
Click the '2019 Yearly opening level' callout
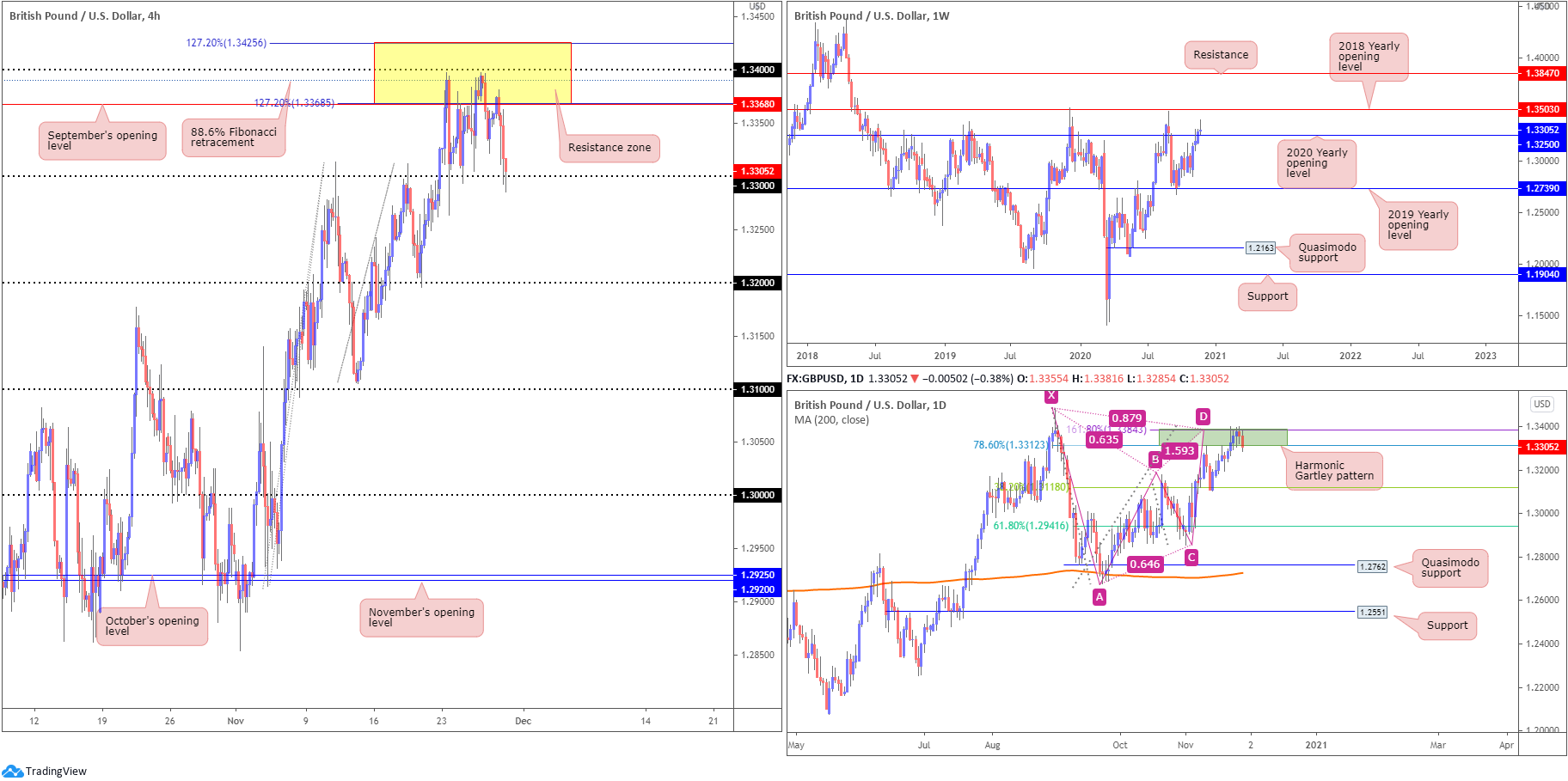pyautogui.click(x=1418, y=225)
